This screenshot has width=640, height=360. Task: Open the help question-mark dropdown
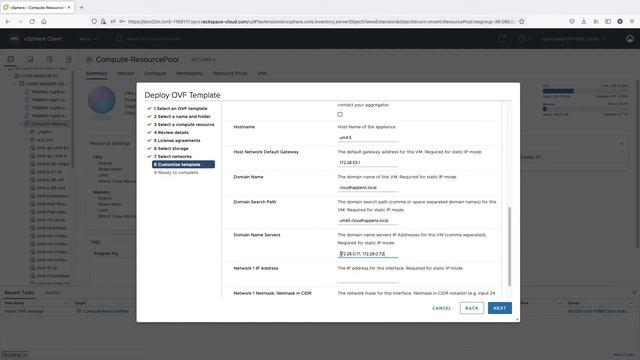[524, 39]
